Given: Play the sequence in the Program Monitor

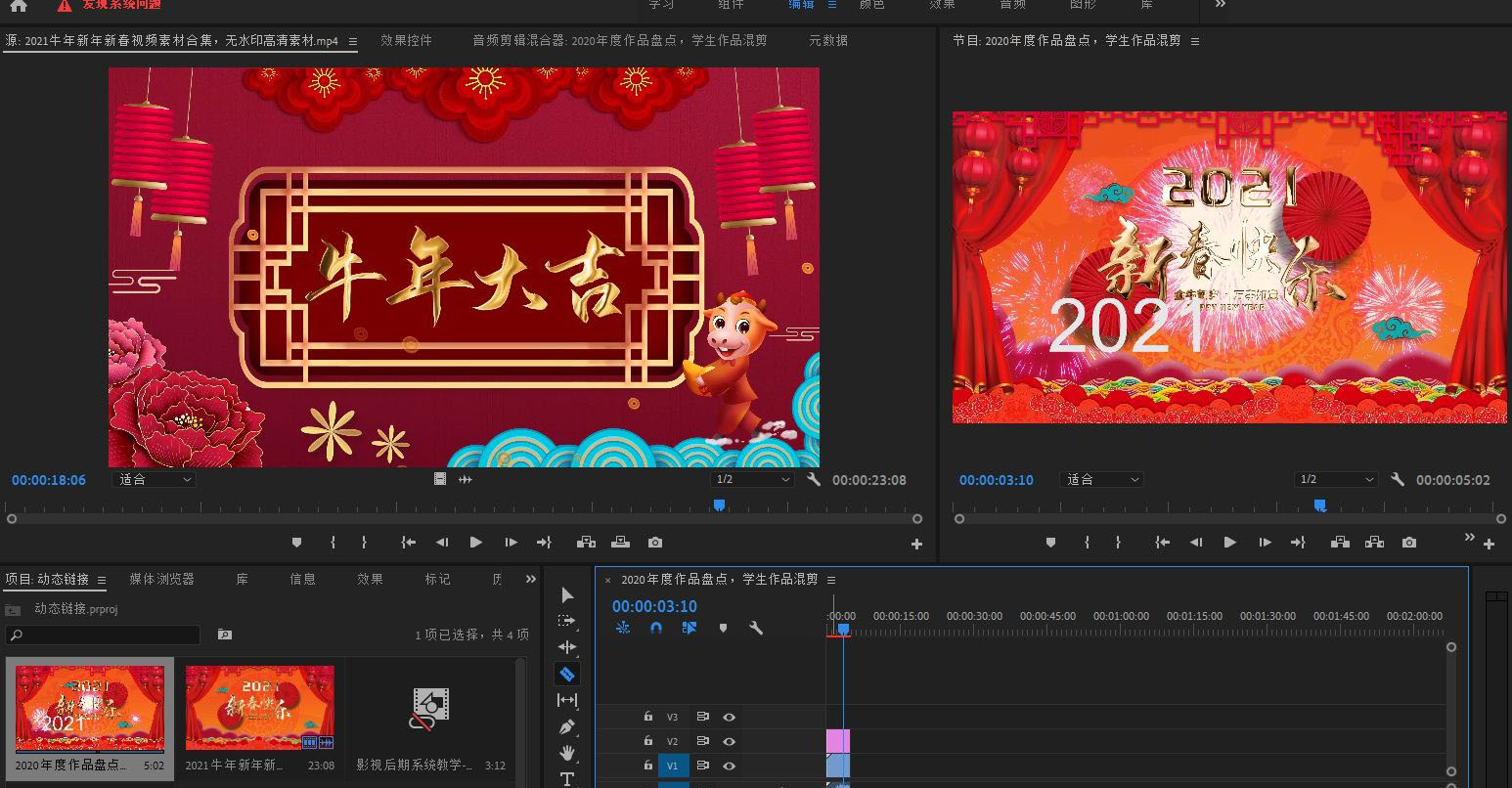Looking at the screenshot, I should click(1230, 543).
